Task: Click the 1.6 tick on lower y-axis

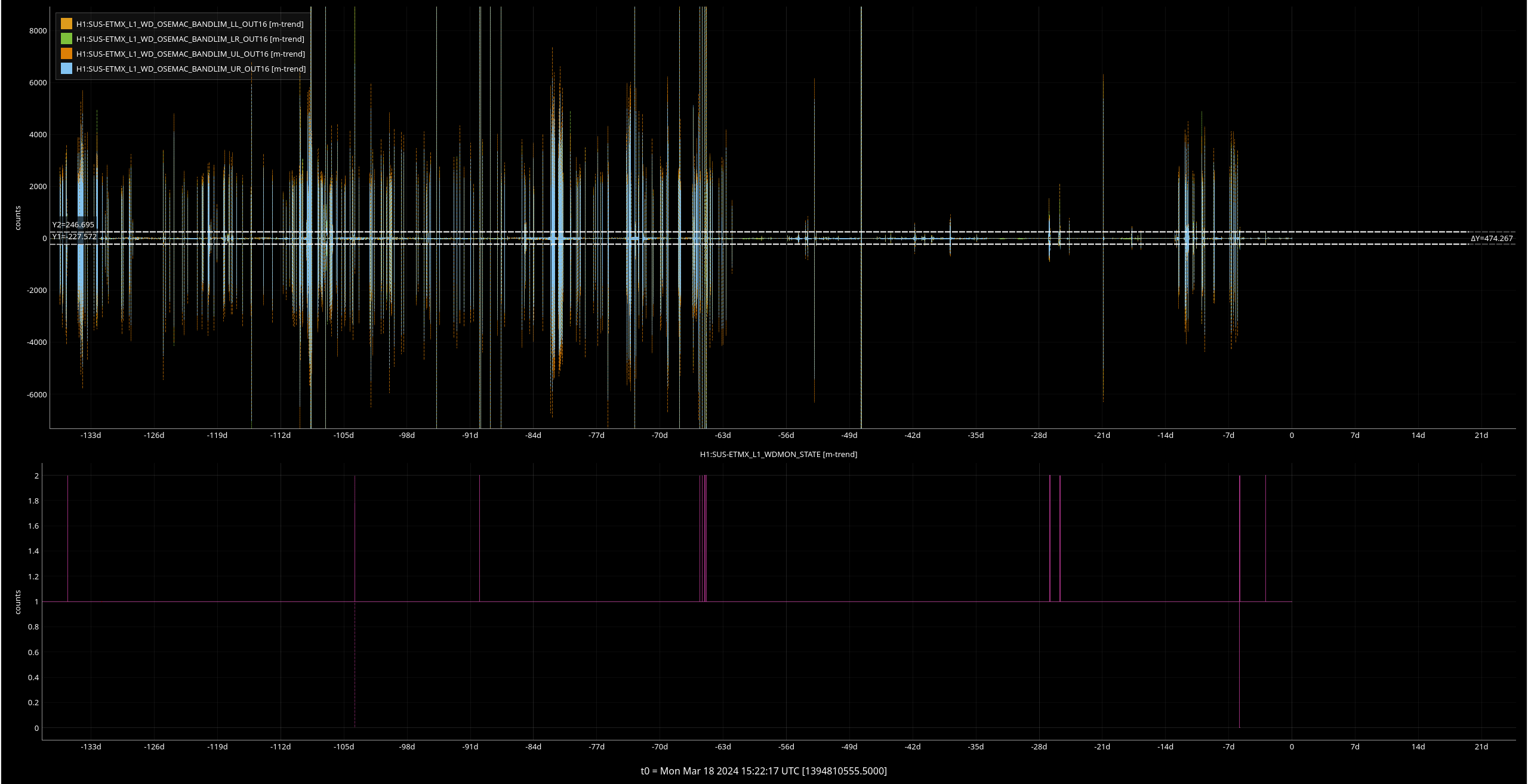Action: [33, 526]
